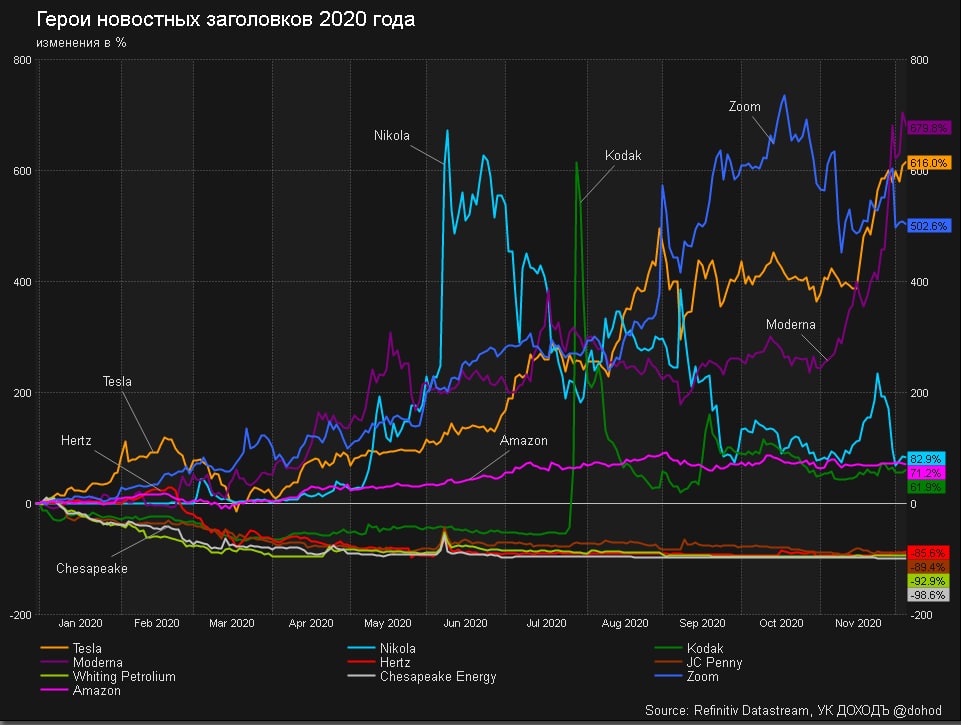
Task: Click the left-axis '-200' label
Action: pos(20,615)
